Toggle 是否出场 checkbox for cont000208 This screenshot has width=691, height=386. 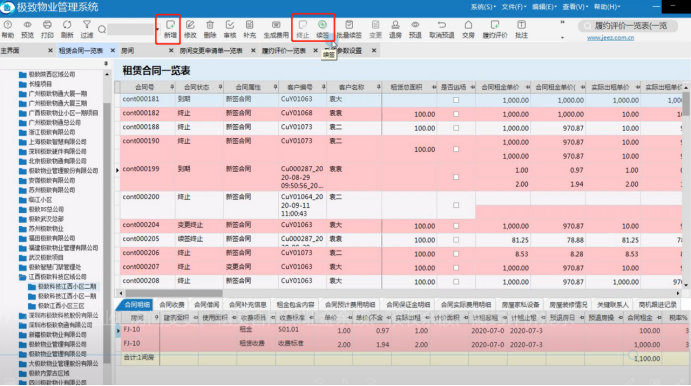click(456, 282)
